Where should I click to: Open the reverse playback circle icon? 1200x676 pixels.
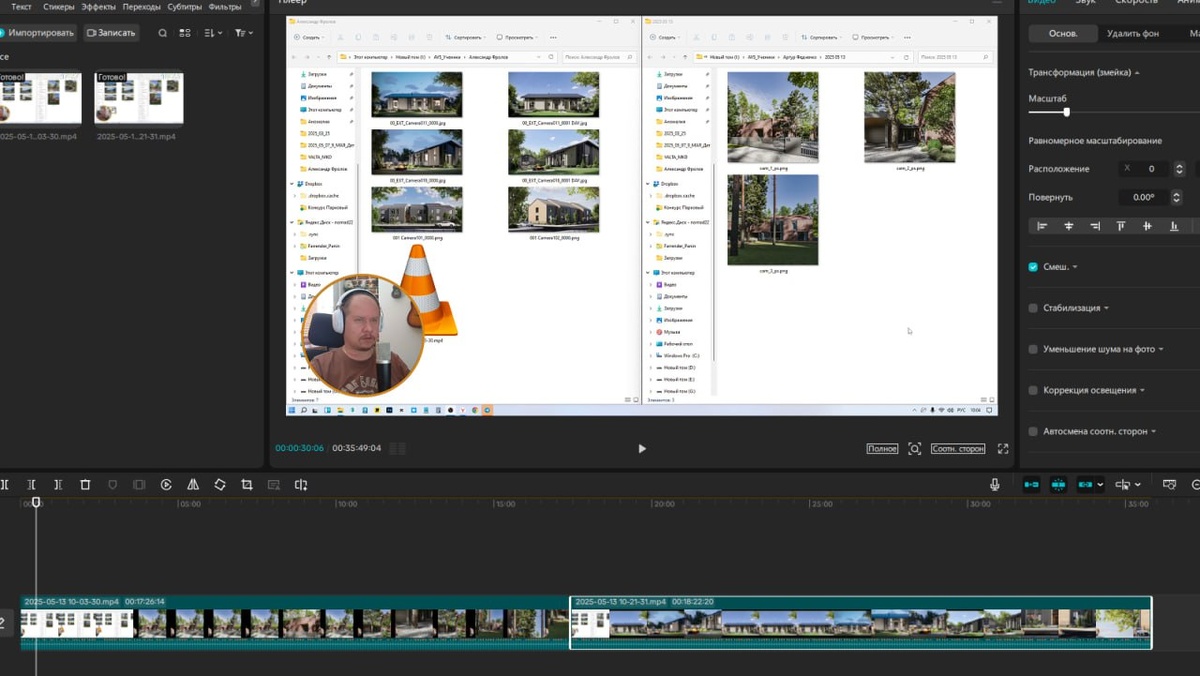(x=166, y=485)
